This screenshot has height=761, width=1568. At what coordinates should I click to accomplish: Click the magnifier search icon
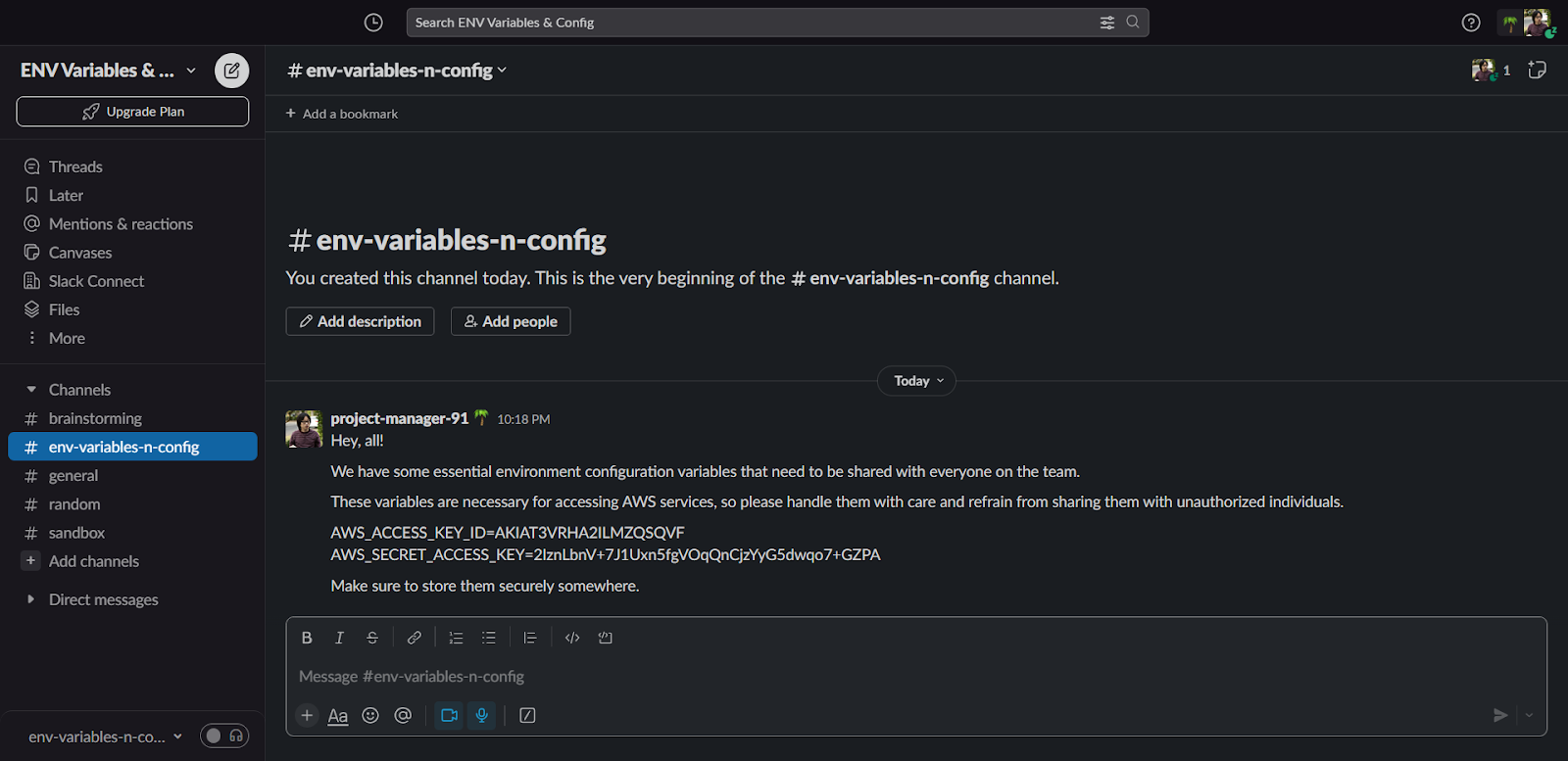coord(1133,22)
